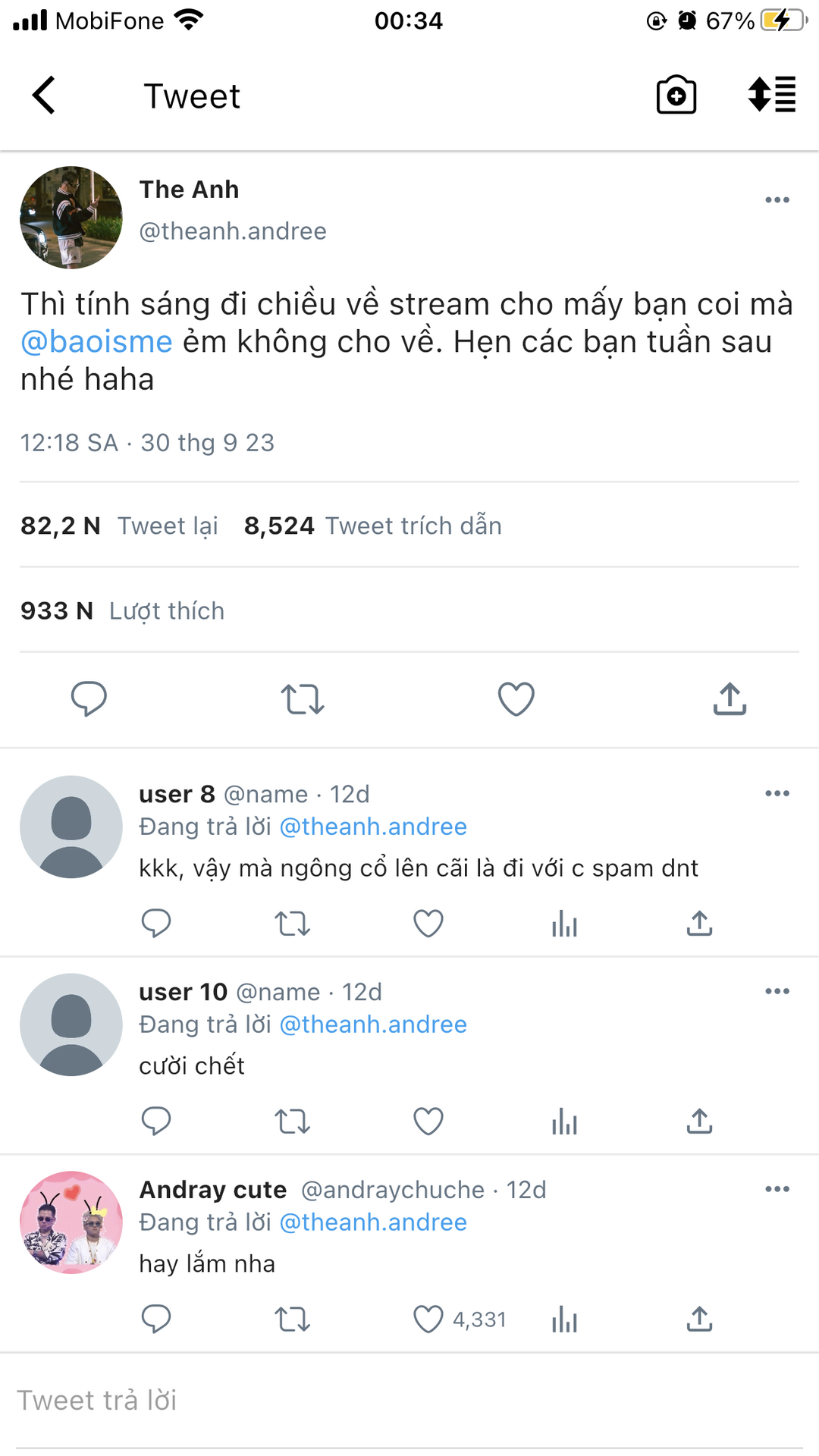The image size is (819, 1456).
Task: Open more options on main tweet
Action: [x=777, y=200]
